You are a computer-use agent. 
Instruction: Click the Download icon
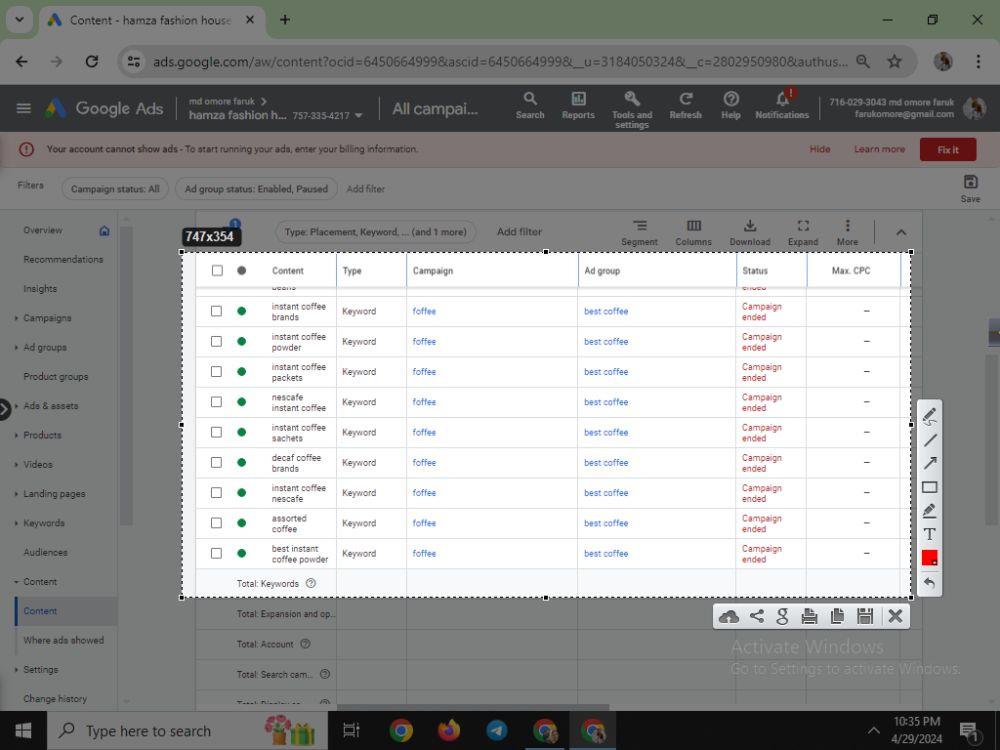coord(750,226)
